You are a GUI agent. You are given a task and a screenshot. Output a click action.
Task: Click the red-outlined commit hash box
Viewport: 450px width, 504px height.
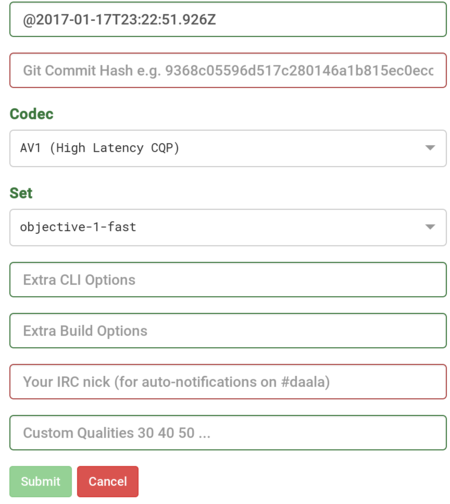coord(228,70)
